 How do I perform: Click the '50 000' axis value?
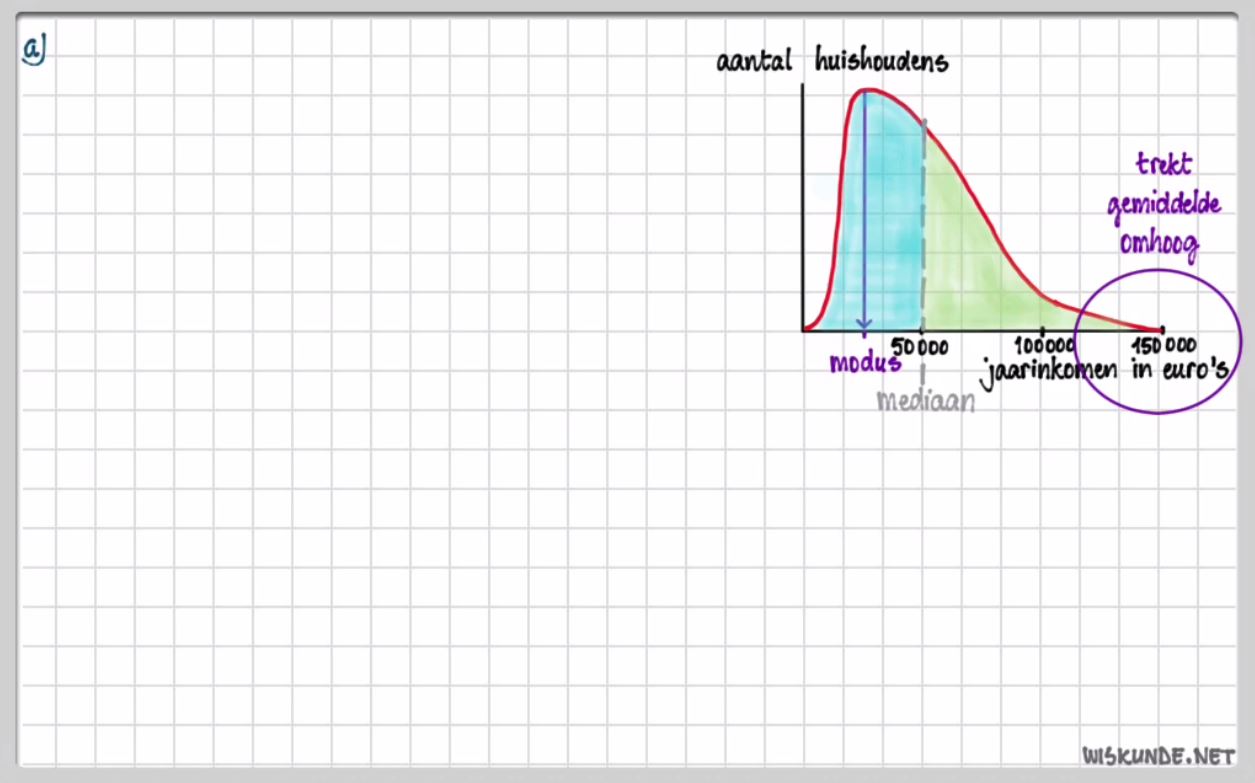point(921,347)
